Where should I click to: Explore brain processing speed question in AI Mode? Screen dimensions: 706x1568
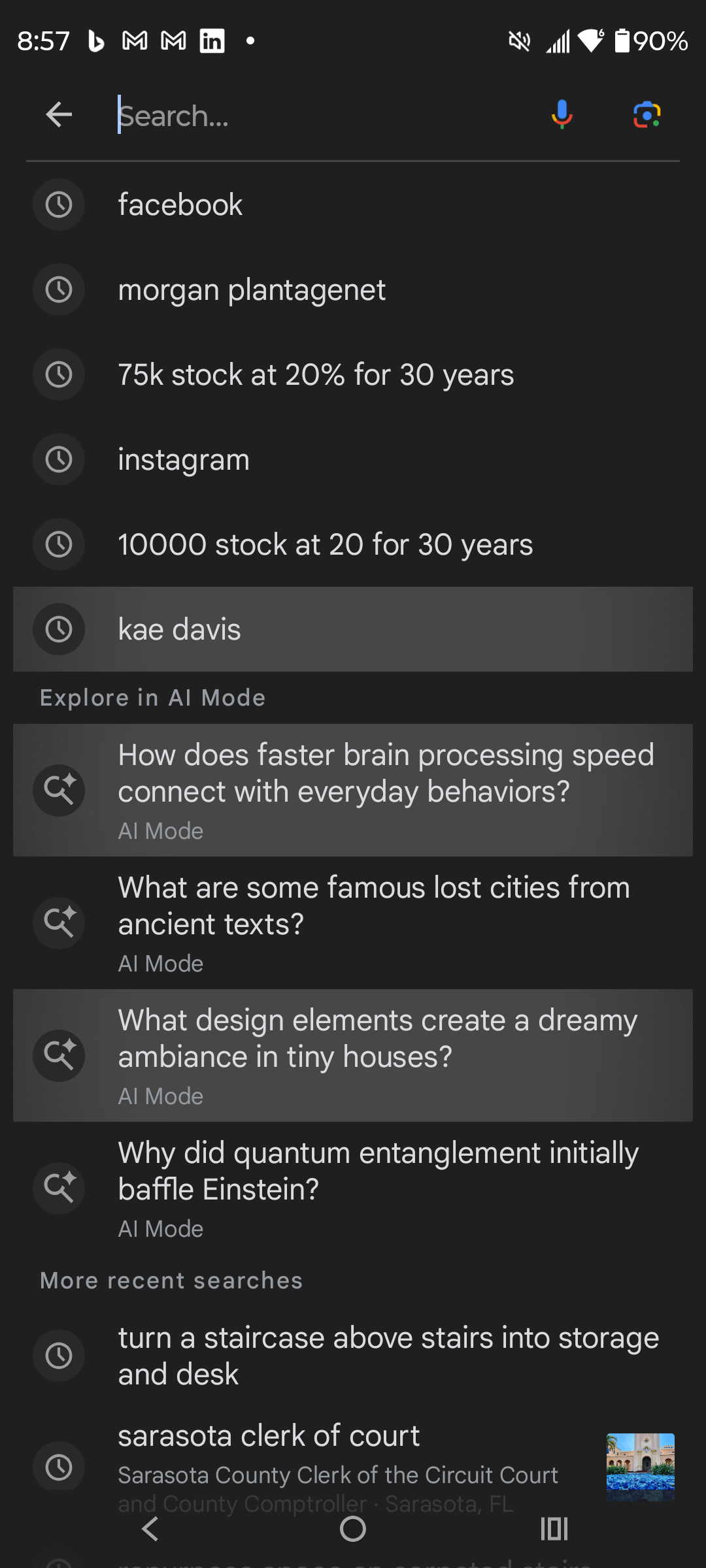tap(386, 774)
